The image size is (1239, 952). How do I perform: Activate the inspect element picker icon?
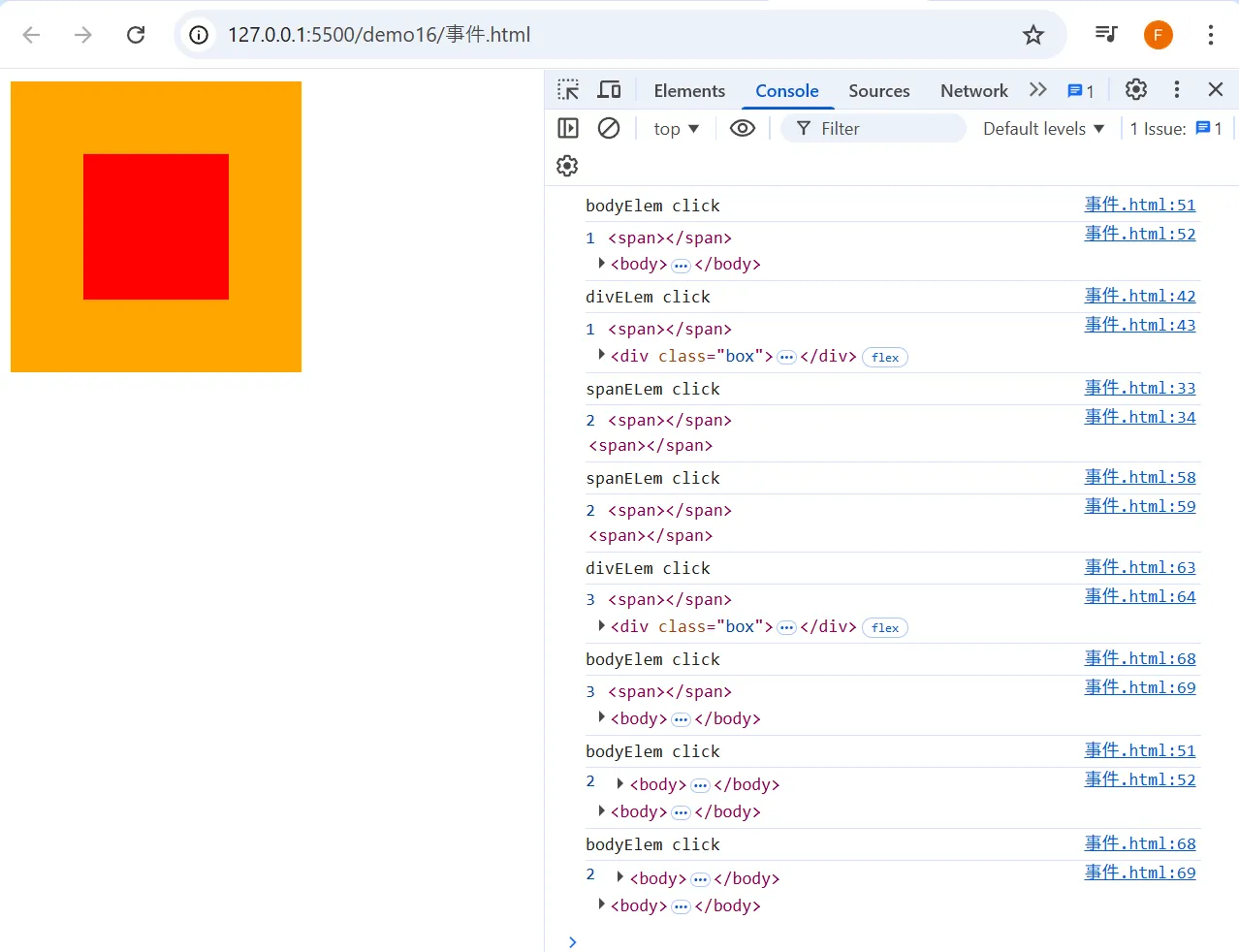tap(568, 90)
